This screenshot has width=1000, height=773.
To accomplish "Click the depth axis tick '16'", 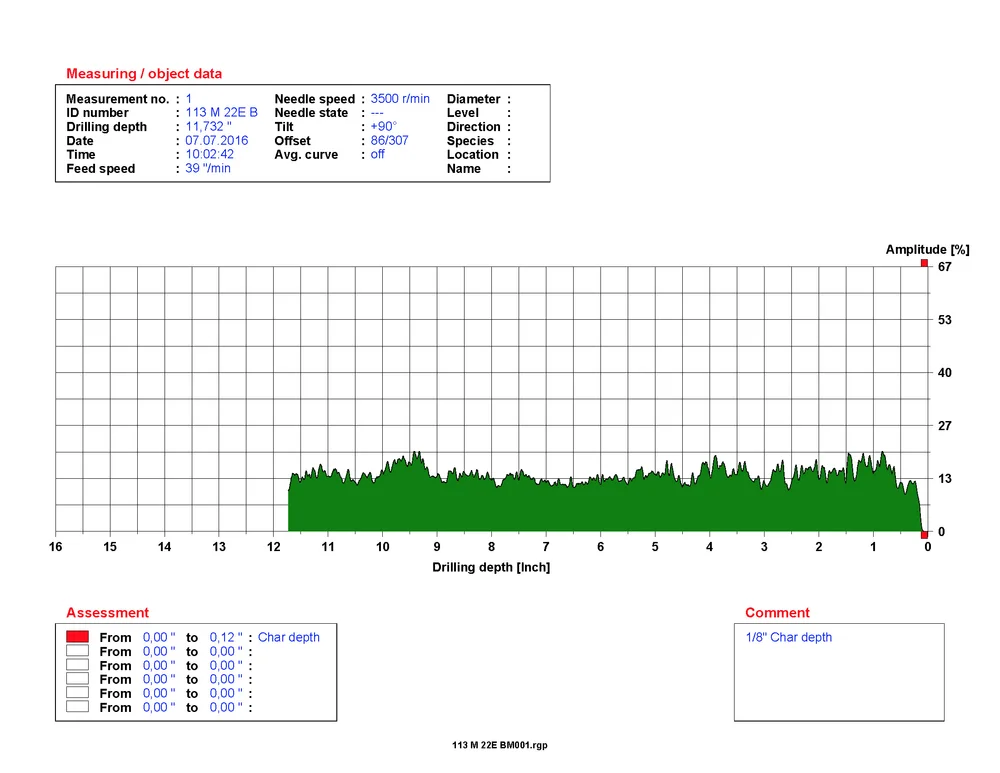I will tap(55, 547).
